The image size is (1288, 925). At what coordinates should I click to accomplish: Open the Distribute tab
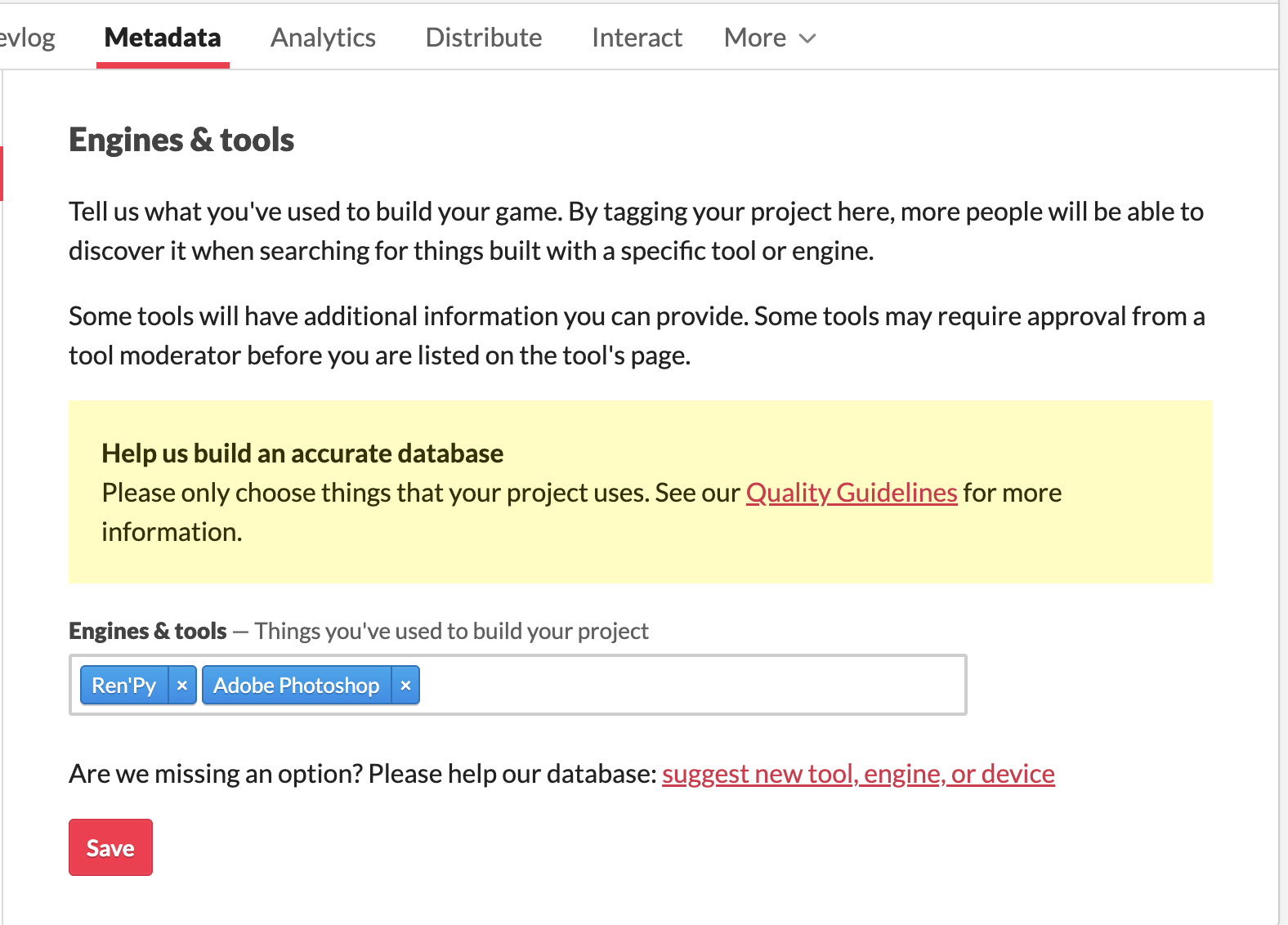483,38
